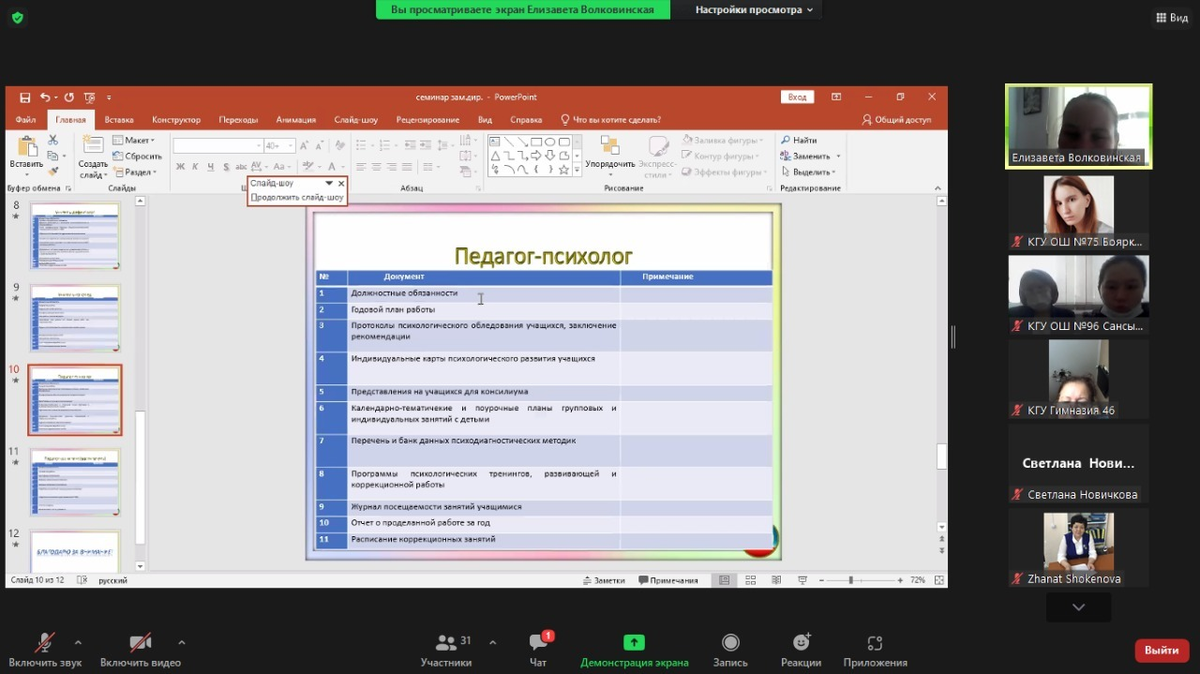The image size is (1200, 674).
Task: Expand more participant videos chevron
Action: point(1078,607)
